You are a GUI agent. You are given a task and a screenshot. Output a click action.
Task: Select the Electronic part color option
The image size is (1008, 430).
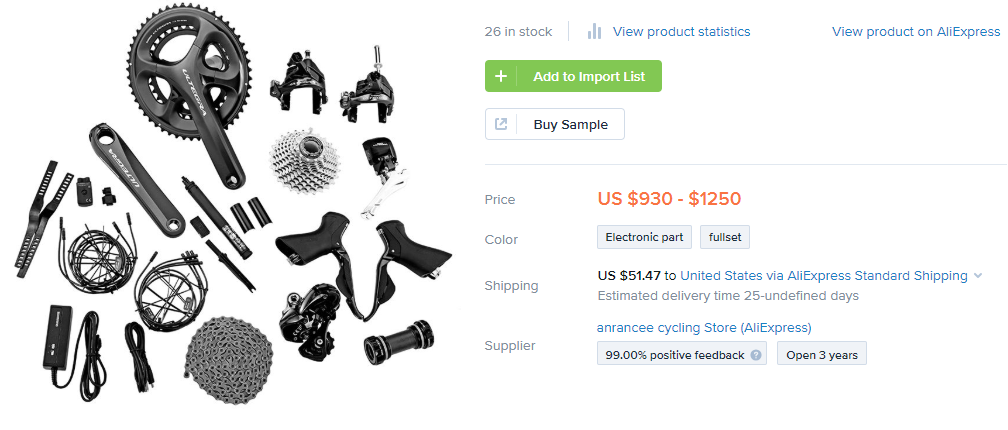tap(644, 238)
